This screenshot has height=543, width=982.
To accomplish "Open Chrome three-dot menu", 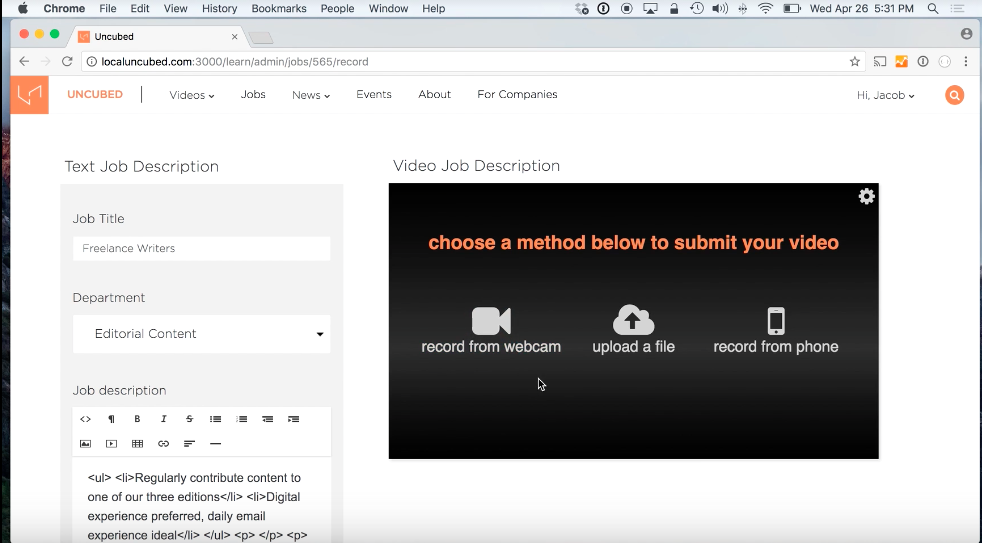I will (966, 61).
